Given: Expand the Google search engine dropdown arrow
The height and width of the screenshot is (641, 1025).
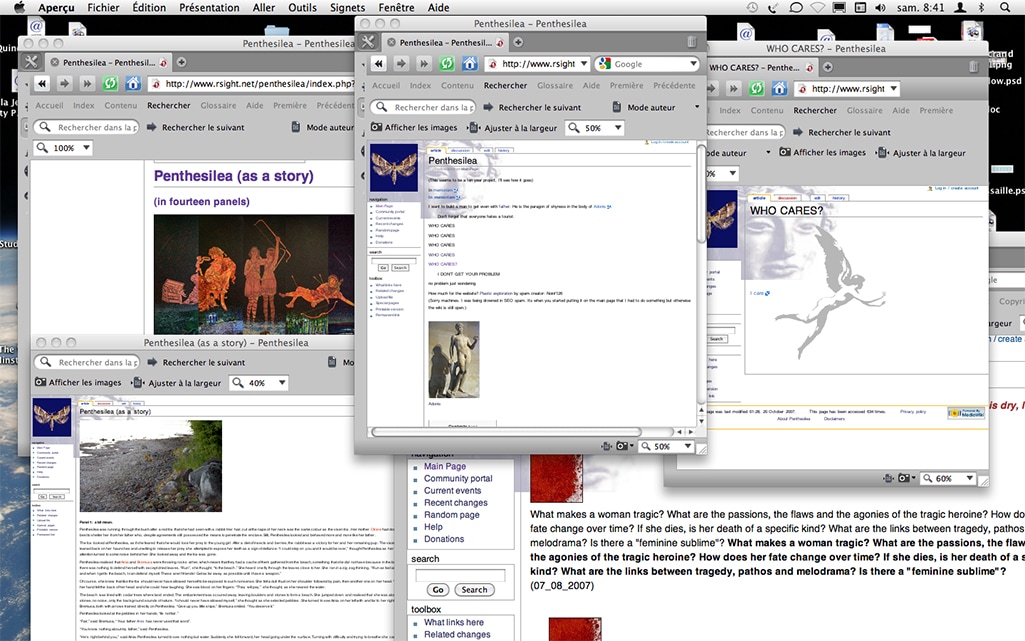Looking at the screenshot, I should [x=693, y=63].
